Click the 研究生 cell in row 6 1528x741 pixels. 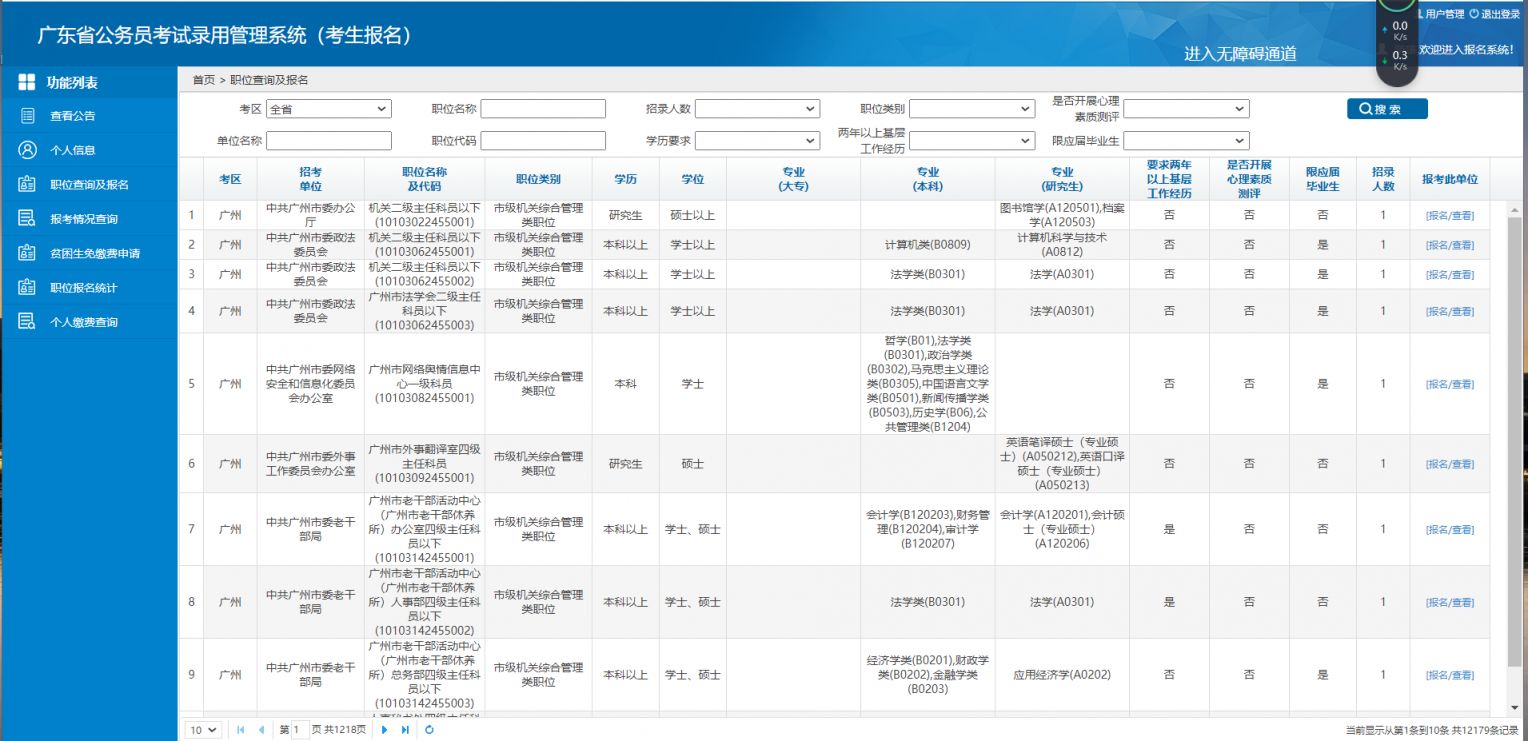625,464
